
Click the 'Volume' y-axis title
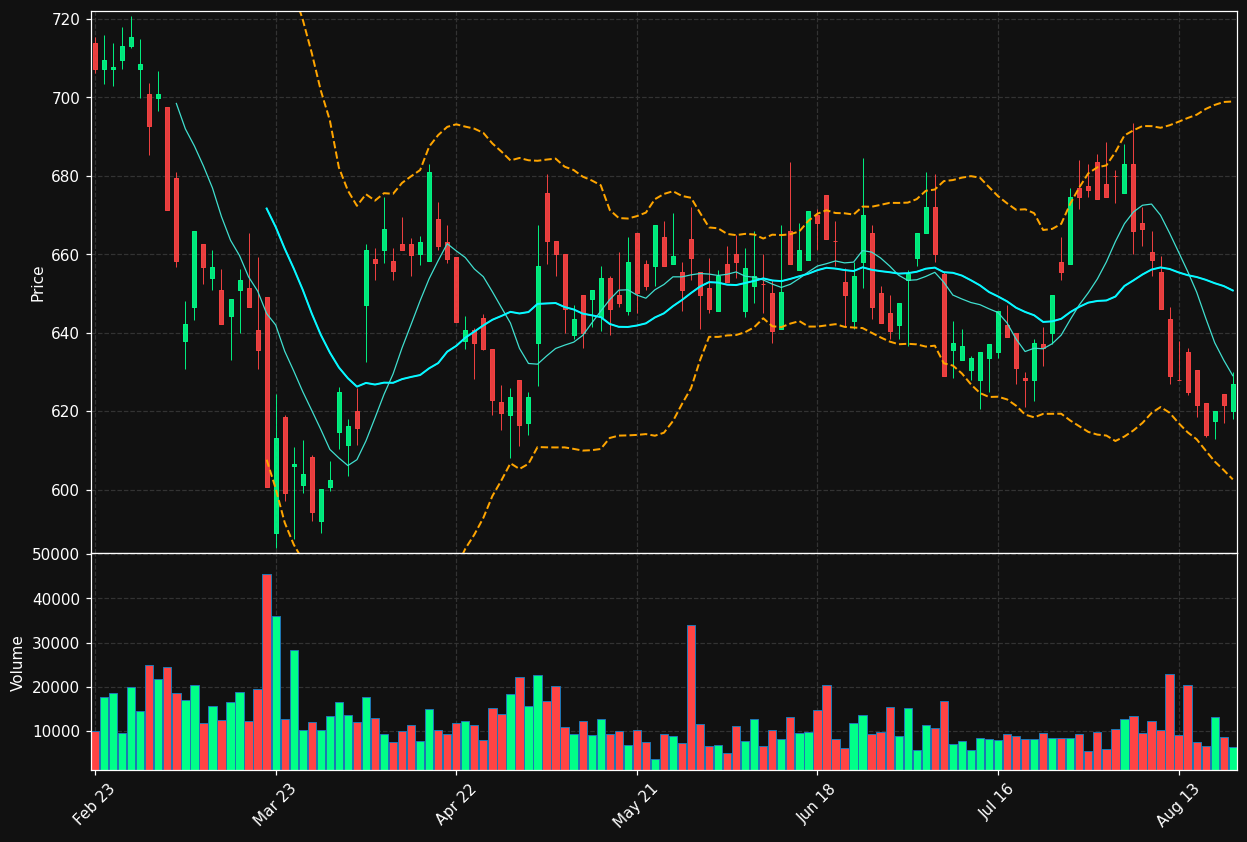coord(18,663)
